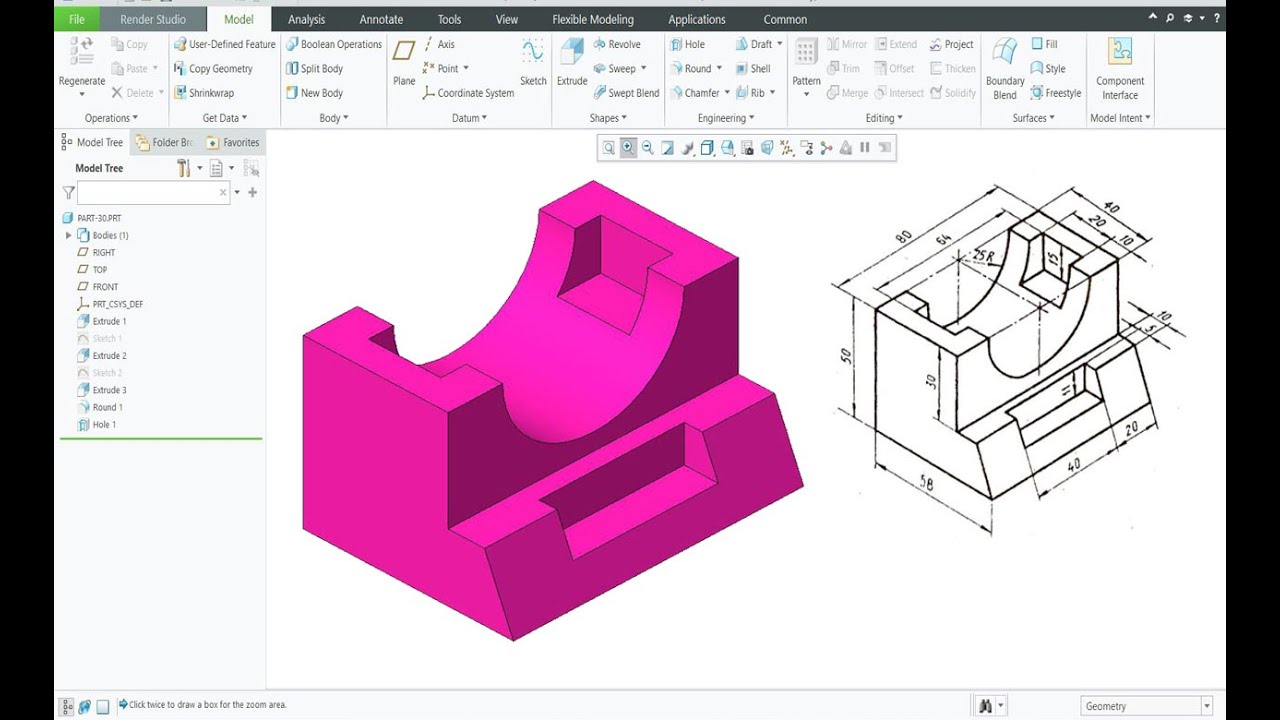Screen dimensions: 1280x720
Task: Toggle the model tree display in status bar
Action: point(67,706)
